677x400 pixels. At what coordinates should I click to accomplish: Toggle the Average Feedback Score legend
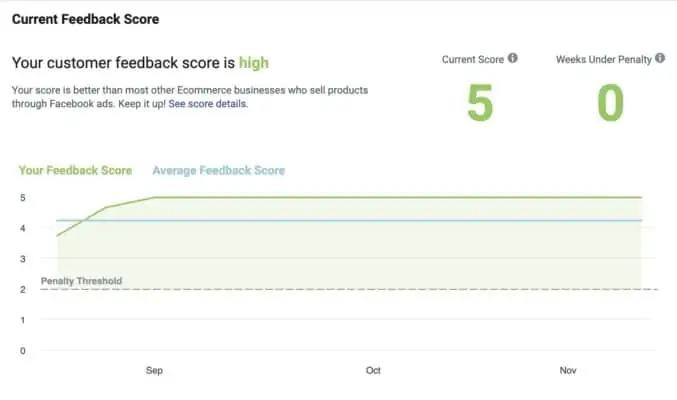[218, 171]
